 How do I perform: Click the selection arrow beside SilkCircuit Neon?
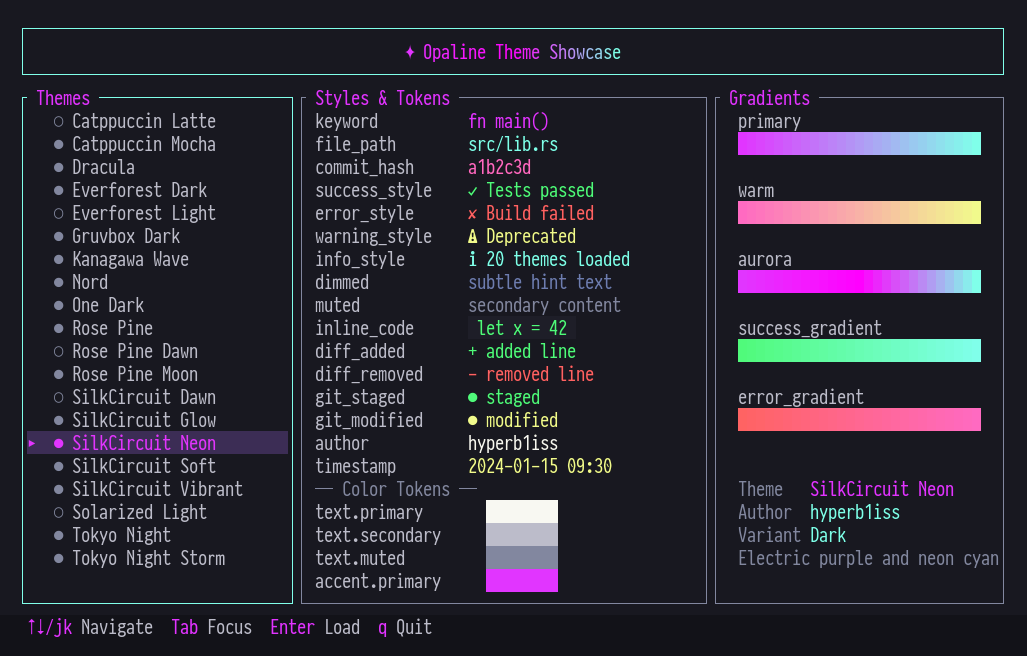coord(31,443)
